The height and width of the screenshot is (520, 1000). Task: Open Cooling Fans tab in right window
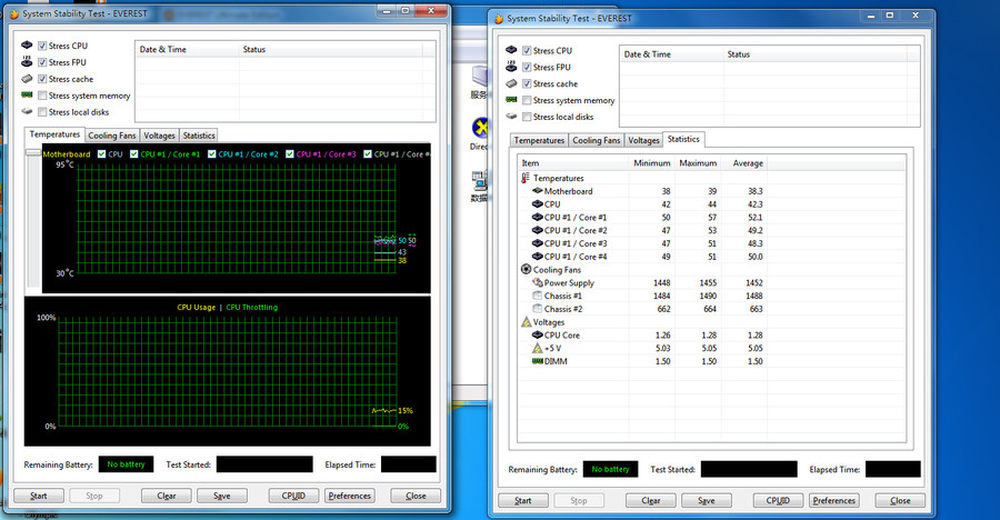596,140
